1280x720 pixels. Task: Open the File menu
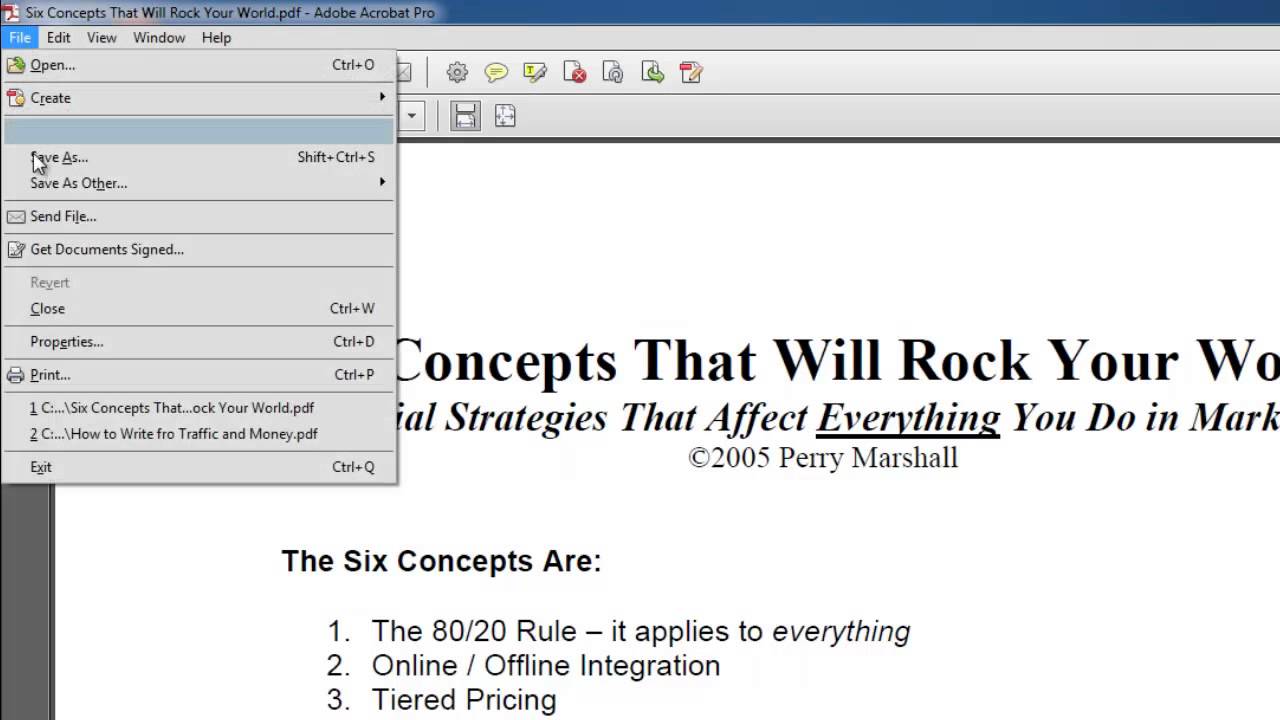(x=20, y=37)
